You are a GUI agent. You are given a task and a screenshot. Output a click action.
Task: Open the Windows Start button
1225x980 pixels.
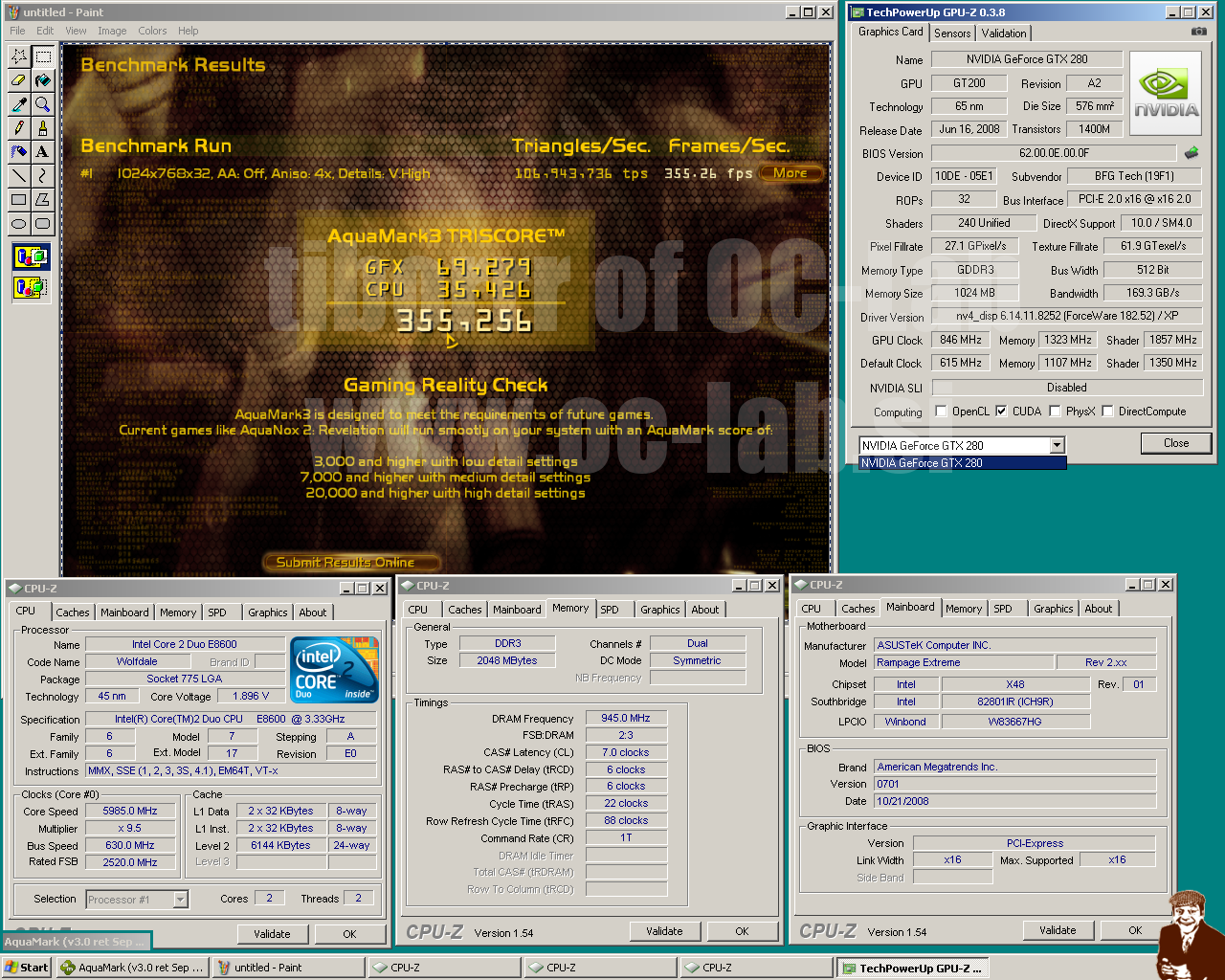coord(27,968)
